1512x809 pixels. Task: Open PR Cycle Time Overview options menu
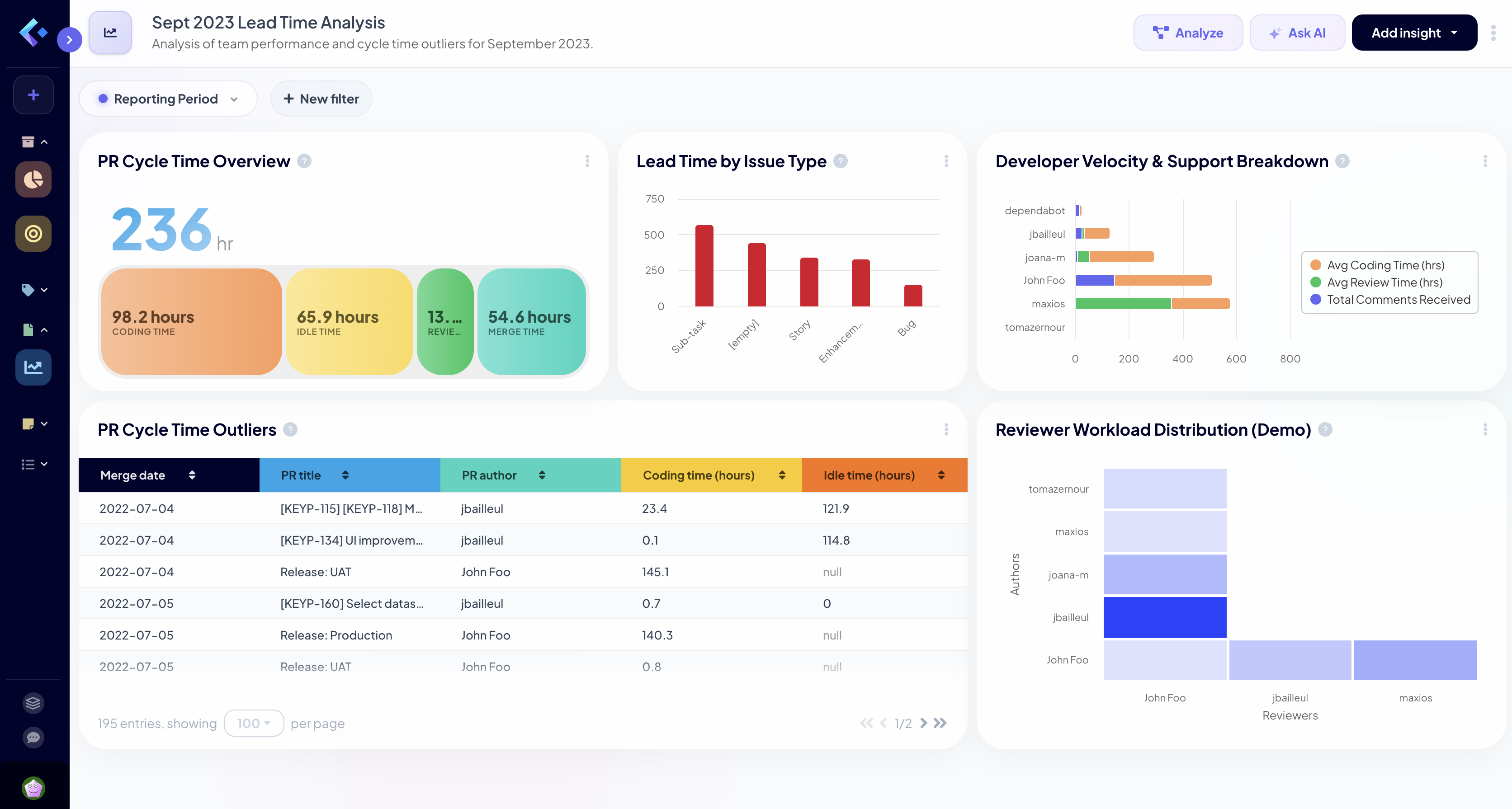pos(587,161)
